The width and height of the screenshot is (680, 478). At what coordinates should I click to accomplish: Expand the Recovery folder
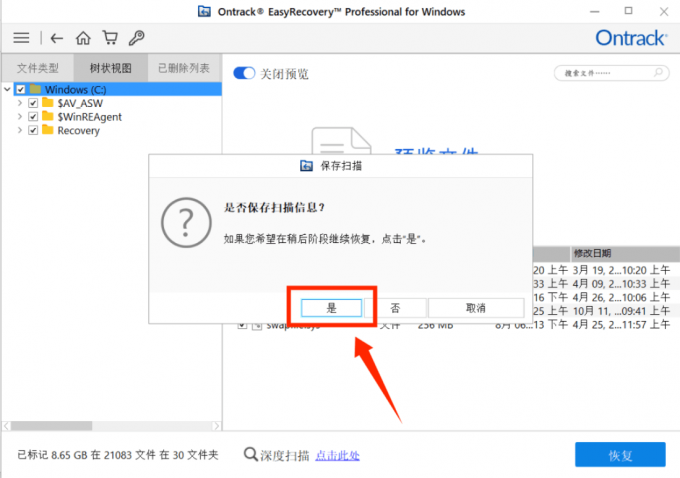point(20,130)
